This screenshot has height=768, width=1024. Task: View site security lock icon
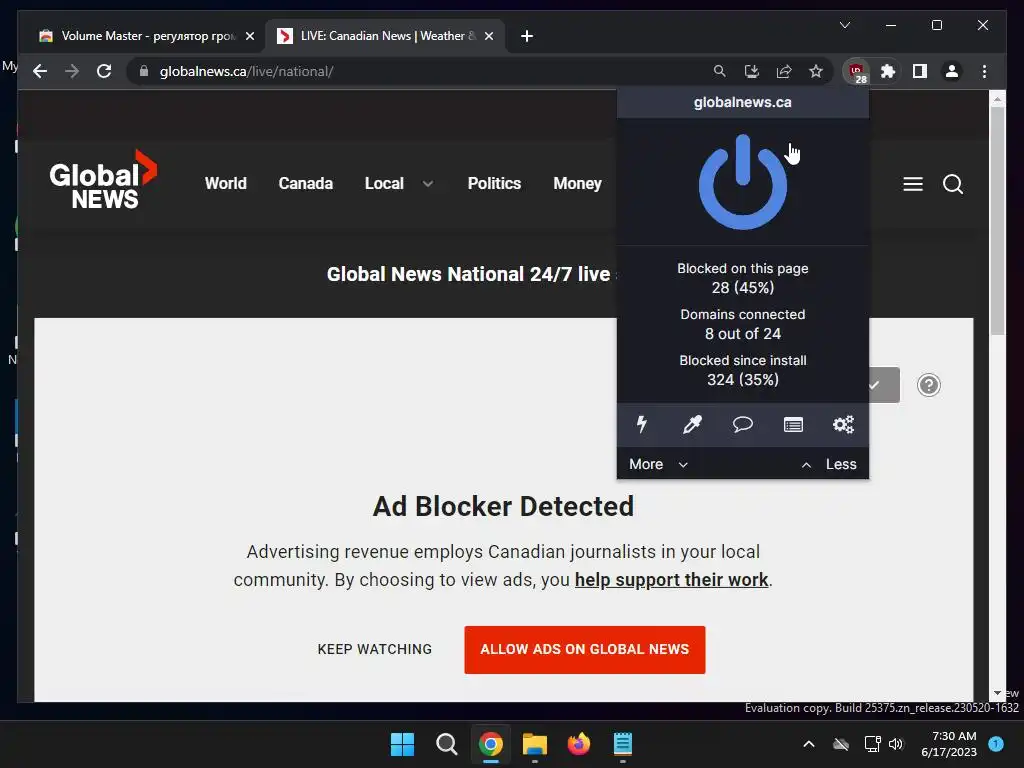(144, 71)
